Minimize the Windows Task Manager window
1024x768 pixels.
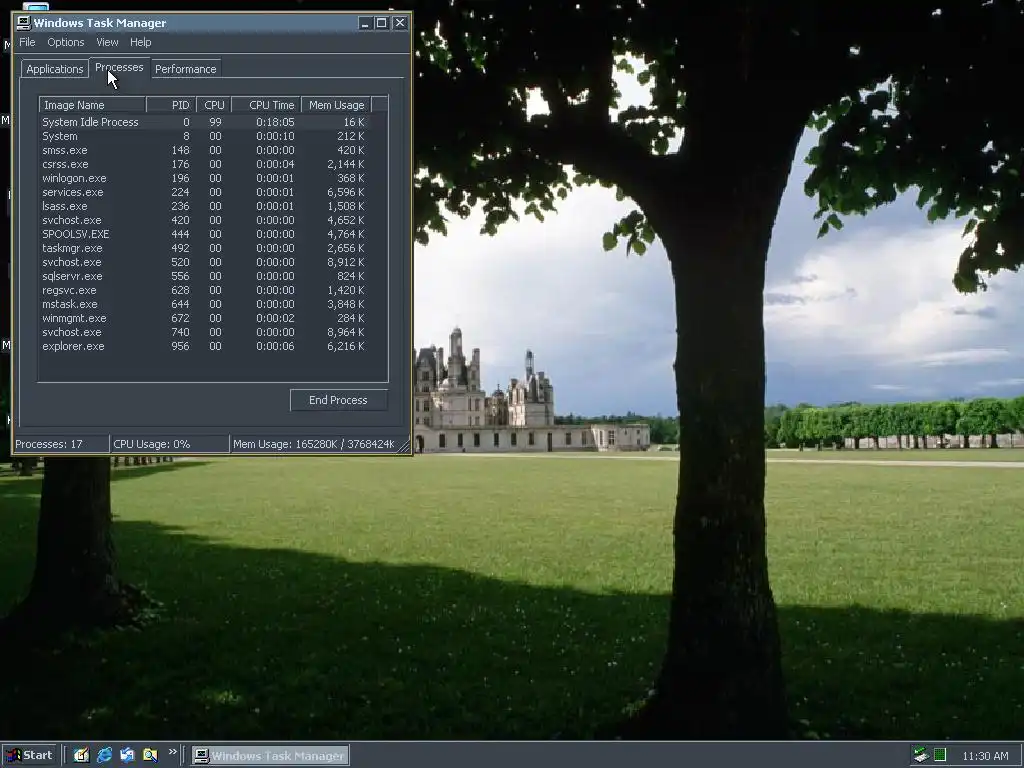click(x=365, y=23)
